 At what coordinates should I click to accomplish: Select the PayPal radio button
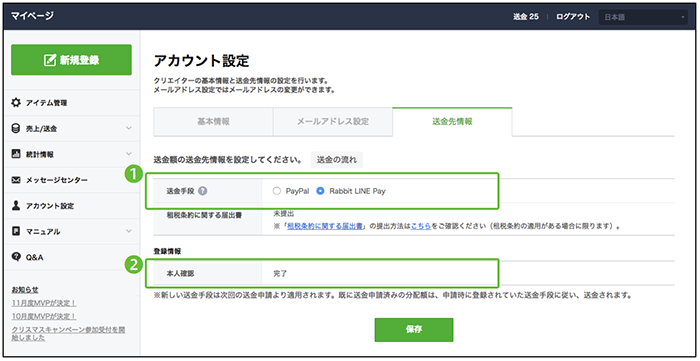[277, 191]
